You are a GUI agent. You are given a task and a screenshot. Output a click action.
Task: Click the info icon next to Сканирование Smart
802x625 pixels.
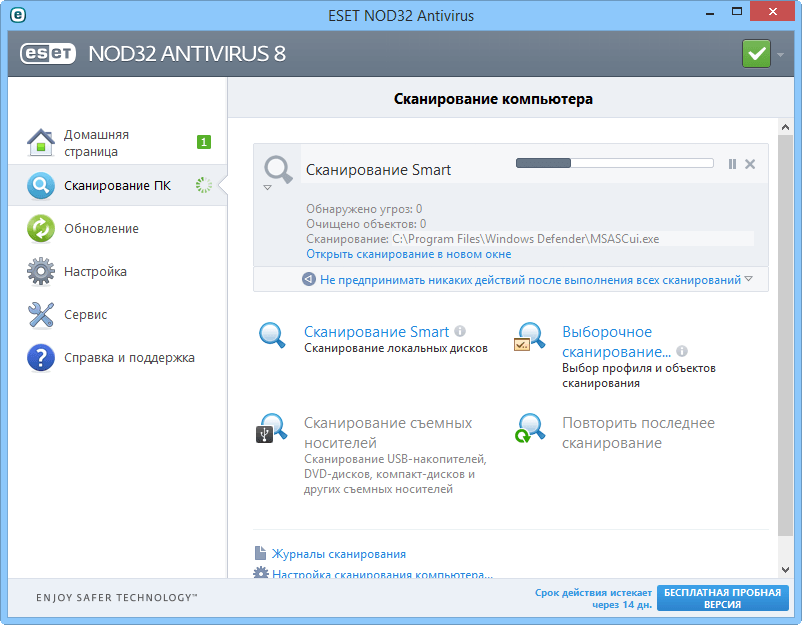tap(458, 332)
